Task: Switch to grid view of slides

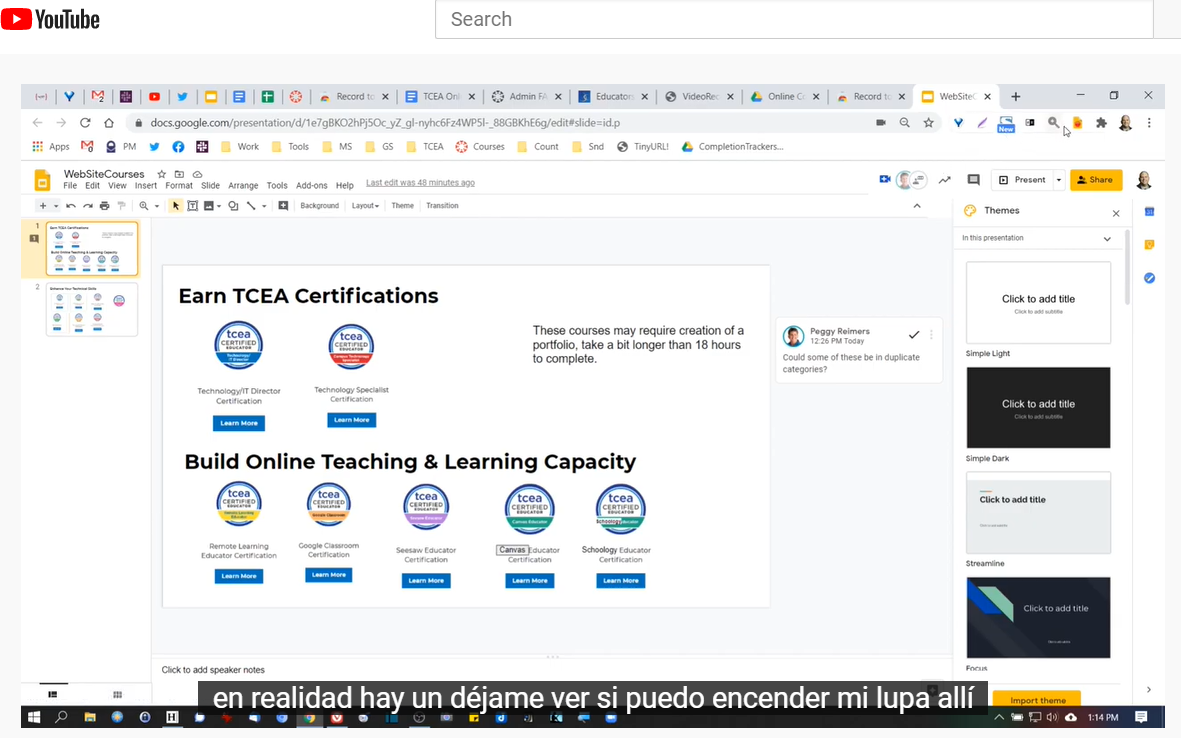Action: 117,694
